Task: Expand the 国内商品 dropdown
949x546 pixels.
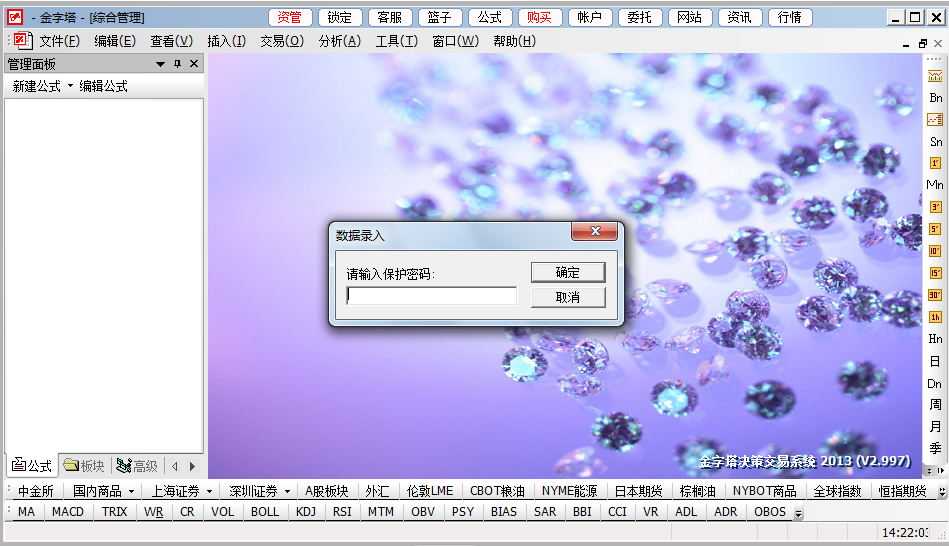Action: pos(131,492)
